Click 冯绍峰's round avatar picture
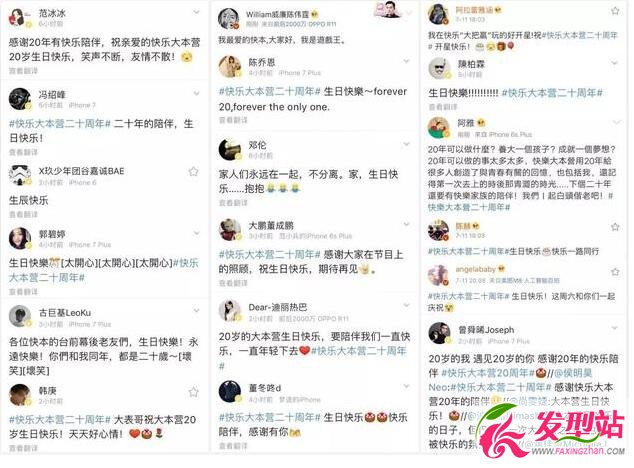Image resolution: width=634 pixels, height=468 pixels. (x=19, y=99)
